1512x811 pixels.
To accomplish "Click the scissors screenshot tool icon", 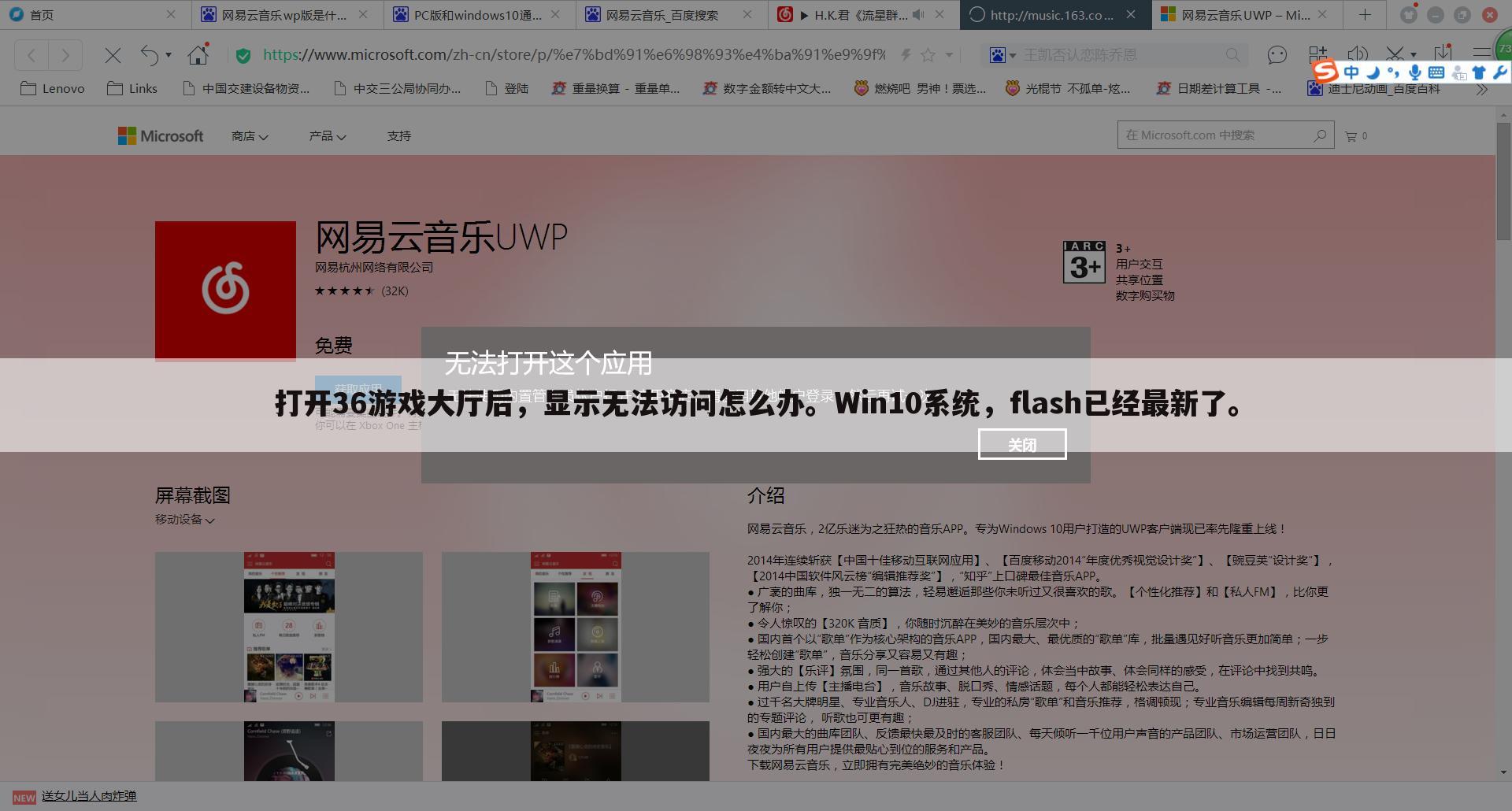I will coord(1395,54).
